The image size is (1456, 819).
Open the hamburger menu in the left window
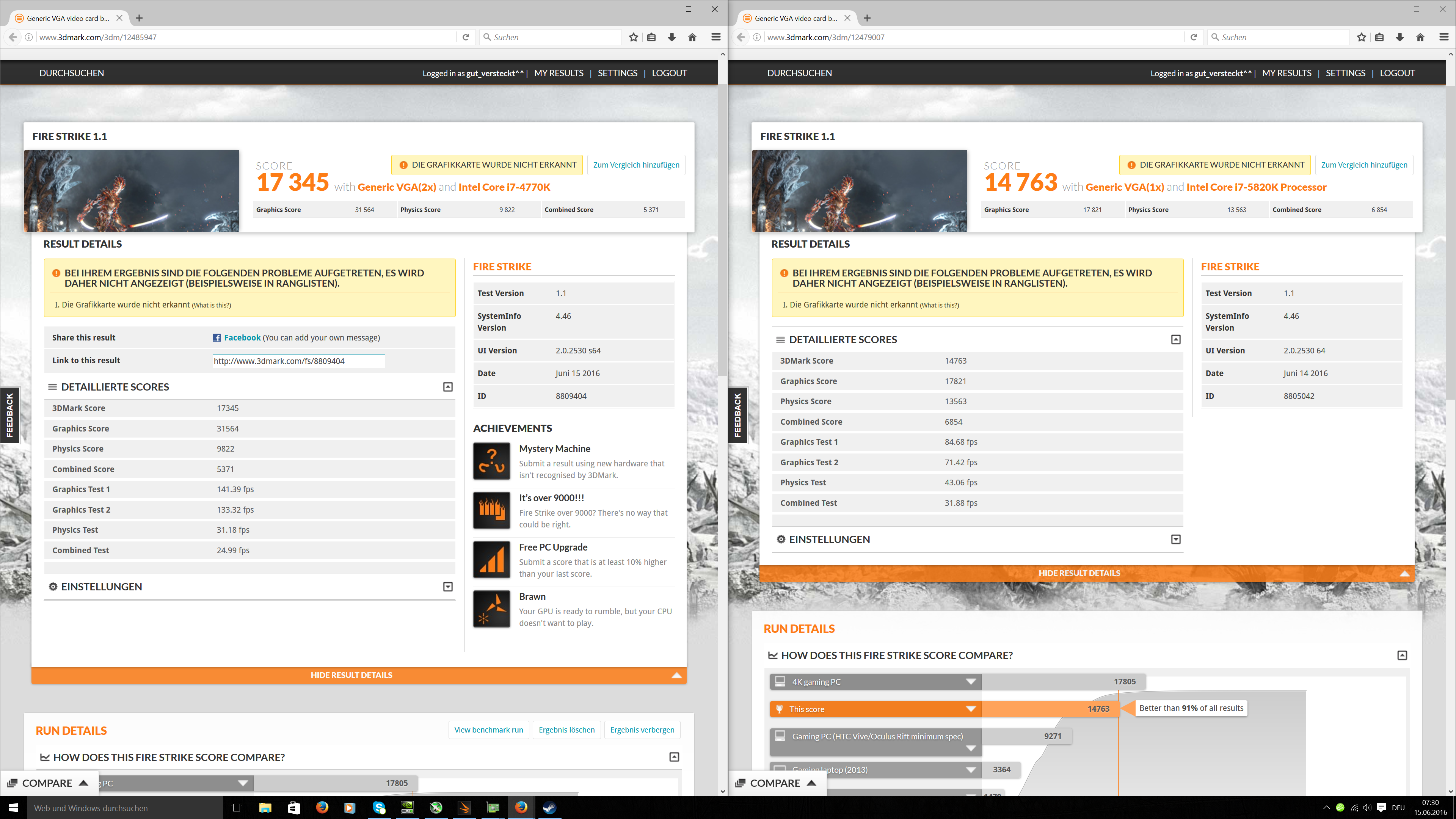716,37
